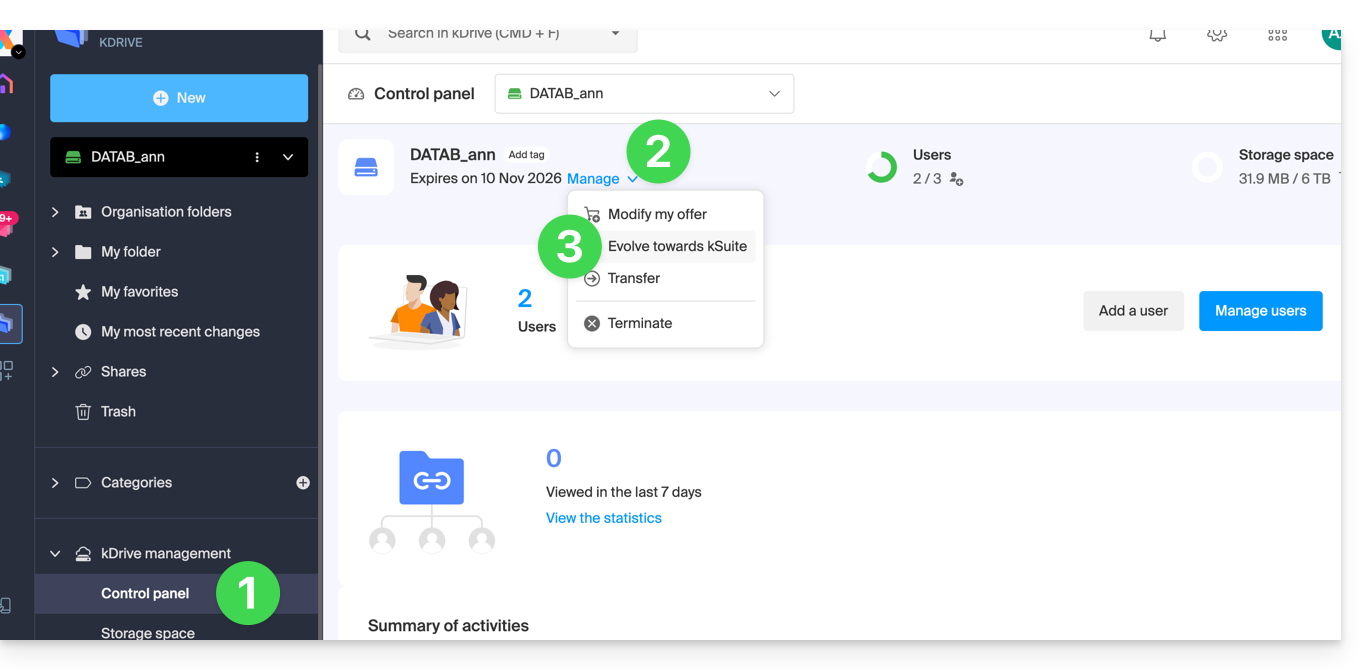Click the plus icon next to Categories
Screen dimensions: 1371x670
[303, 483]
